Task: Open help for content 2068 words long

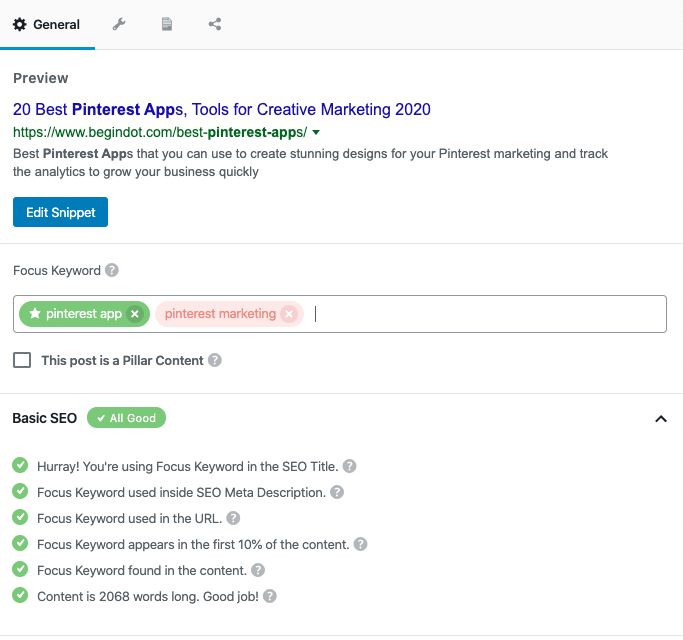Action: 270,596
